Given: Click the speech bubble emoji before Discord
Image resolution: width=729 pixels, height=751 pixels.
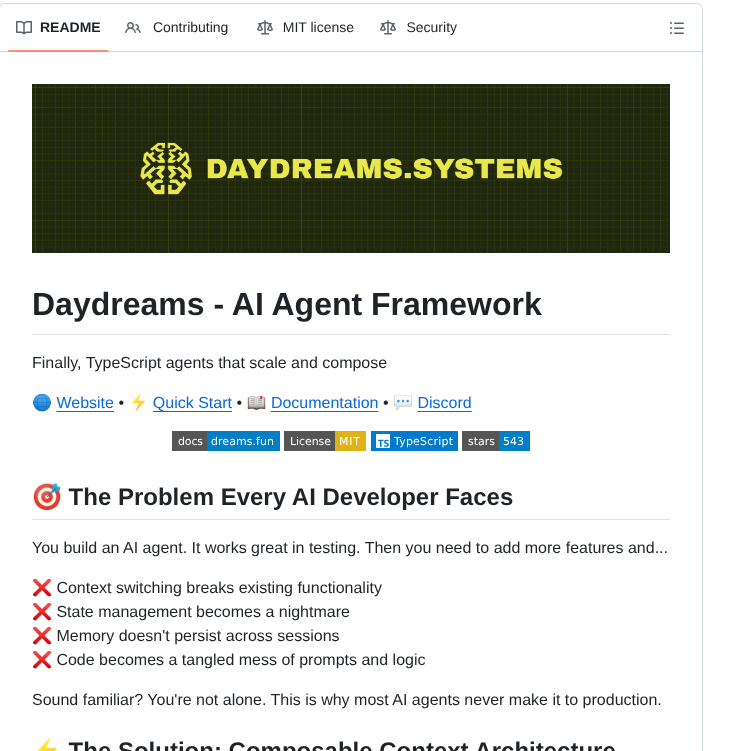Looking at the screenshot, I should pos(403,402).
